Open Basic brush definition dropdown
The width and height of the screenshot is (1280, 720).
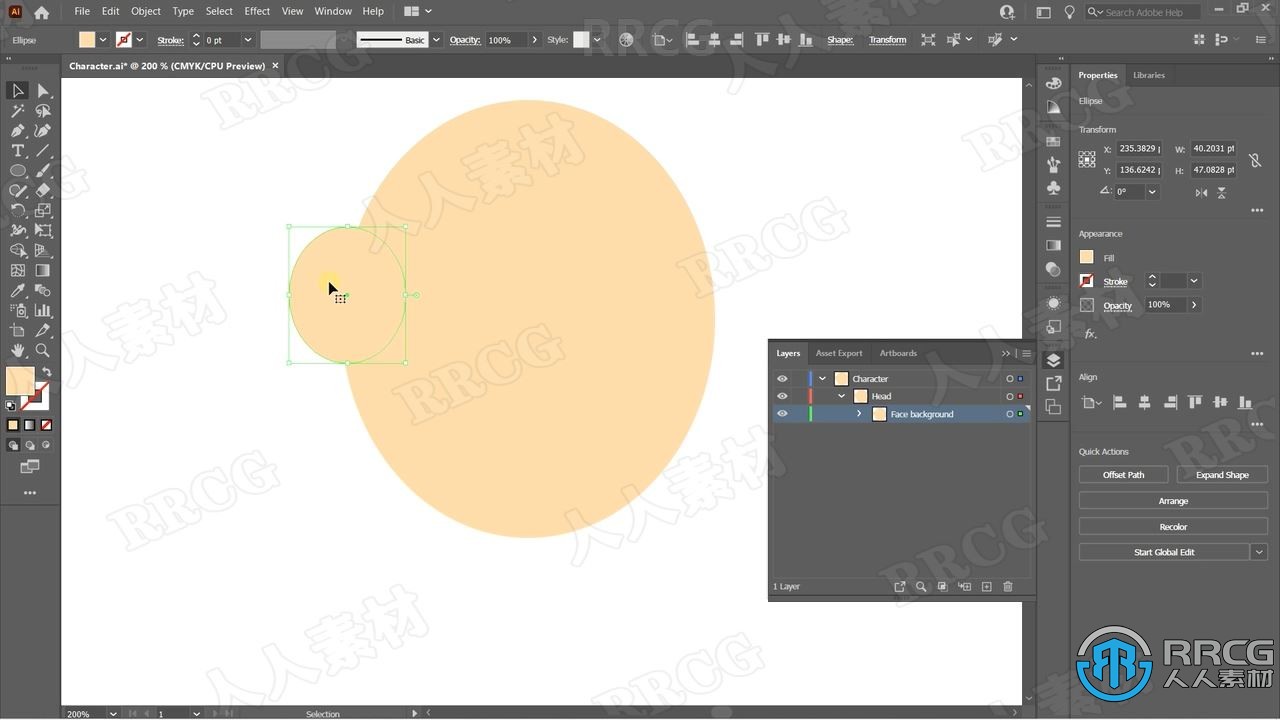pos(436,40)
